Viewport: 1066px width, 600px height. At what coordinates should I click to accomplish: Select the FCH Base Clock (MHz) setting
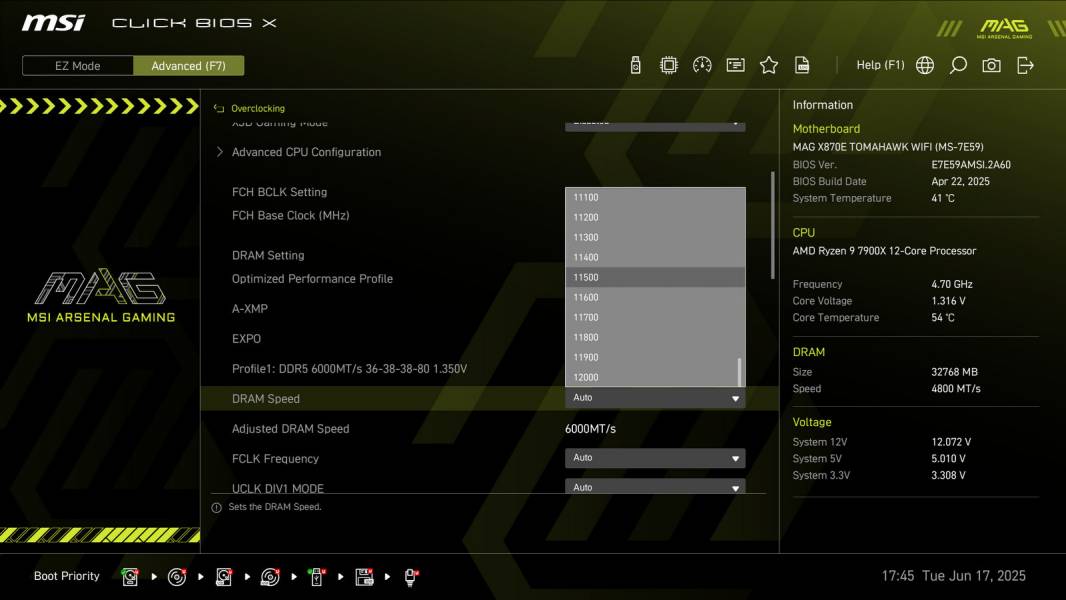(x=290, y=215)
